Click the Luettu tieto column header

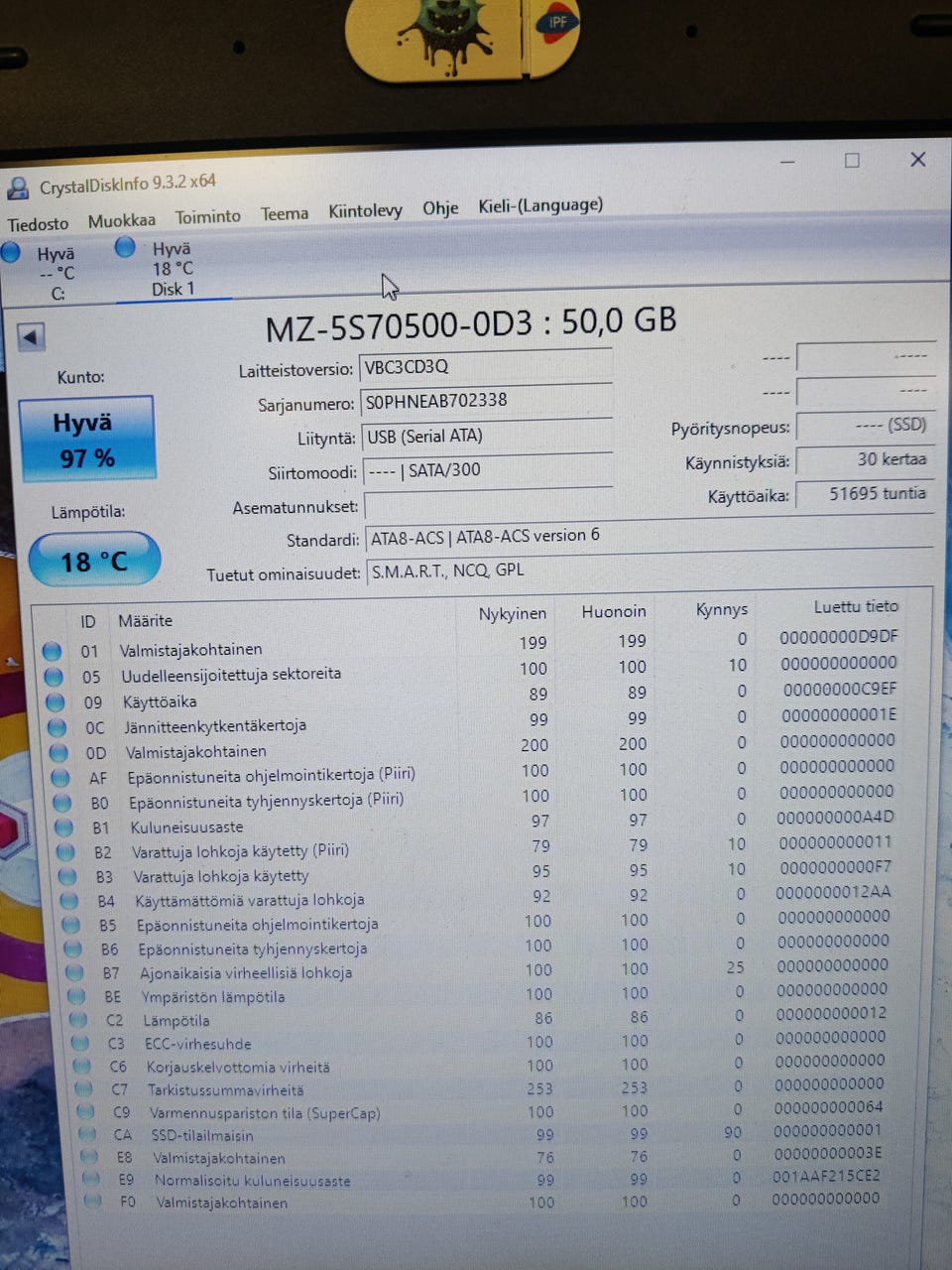[x=856, y=606]
